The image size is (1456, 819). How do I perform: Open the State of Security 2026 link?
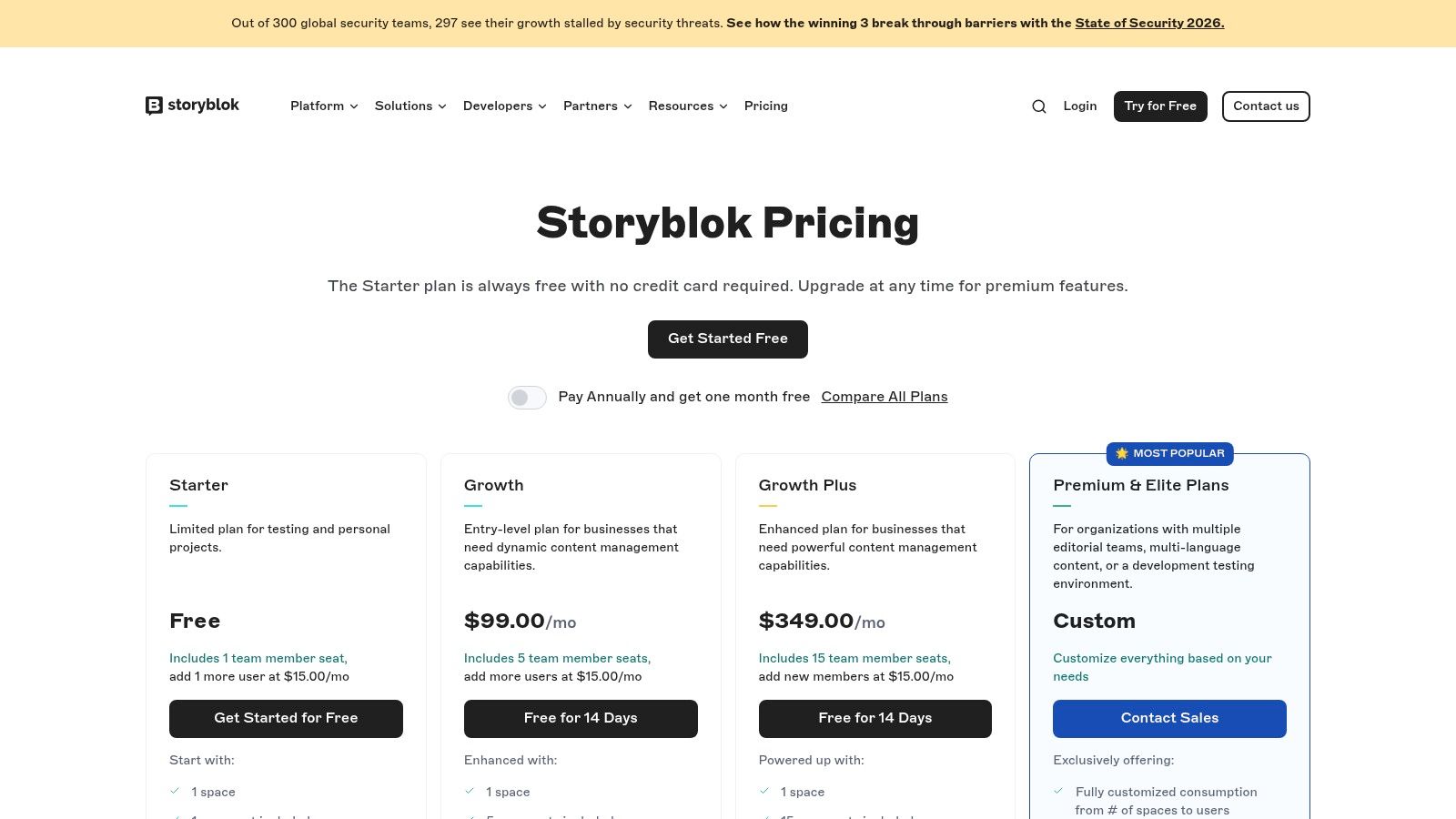tap(1148, 23)
